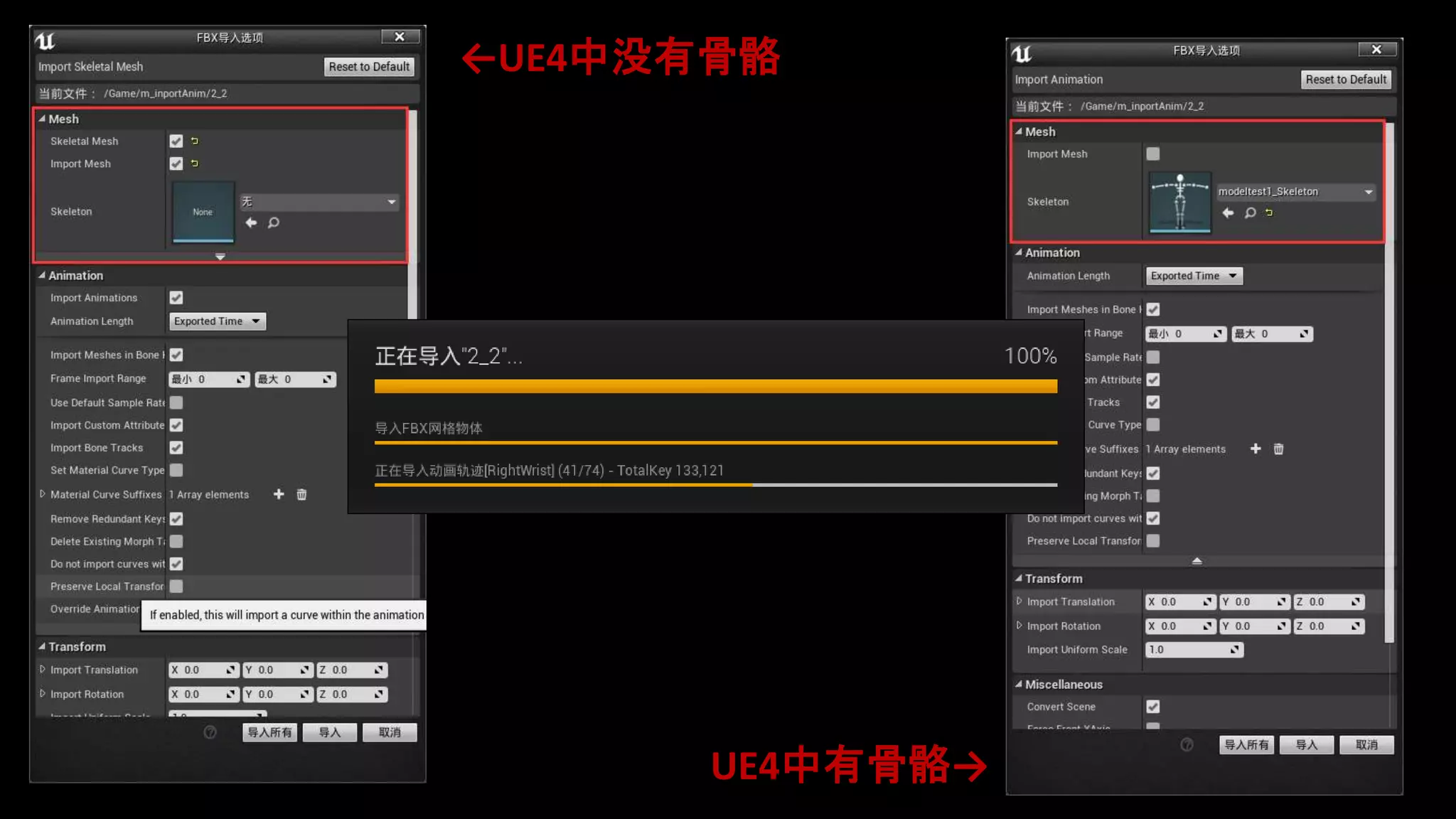This screenshot has height=819, width=1456.
Task: Toggle Convert Scene checkbox in right dialog
Action: (x=1153, y=706)
